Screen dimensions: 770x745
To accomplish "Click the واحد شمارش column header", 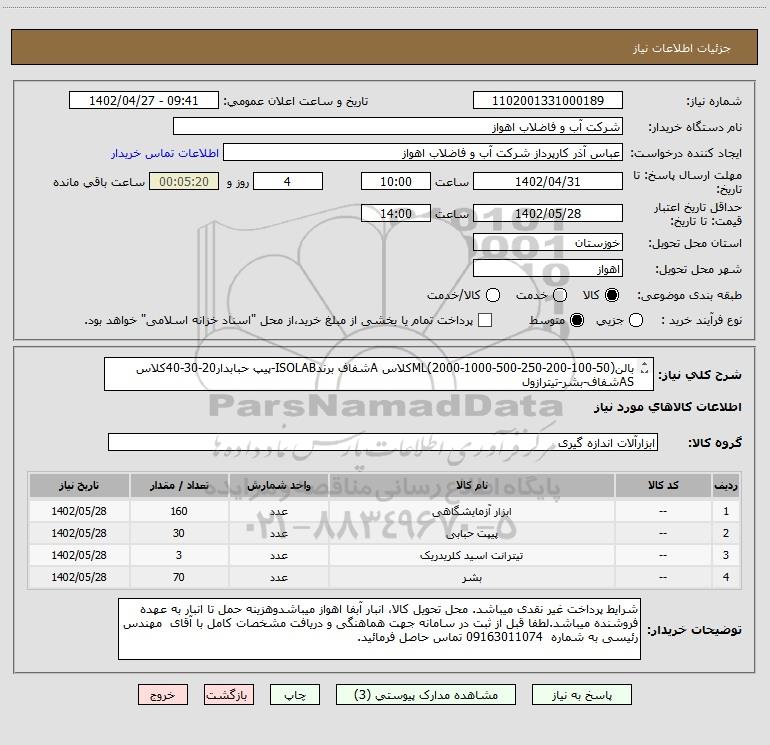I will click(278, 485).
